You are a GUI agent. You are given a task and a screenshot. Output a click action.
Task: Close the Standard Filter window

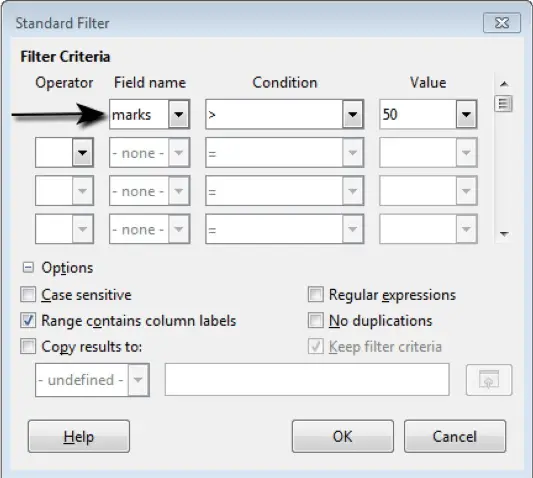(x=502, y=23)
